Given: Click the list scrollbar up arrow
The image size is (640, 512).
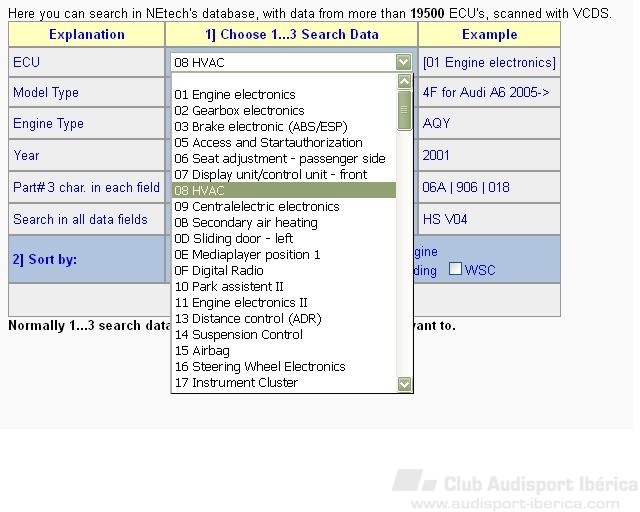Looking at the screenshot, I should (404, 81).
